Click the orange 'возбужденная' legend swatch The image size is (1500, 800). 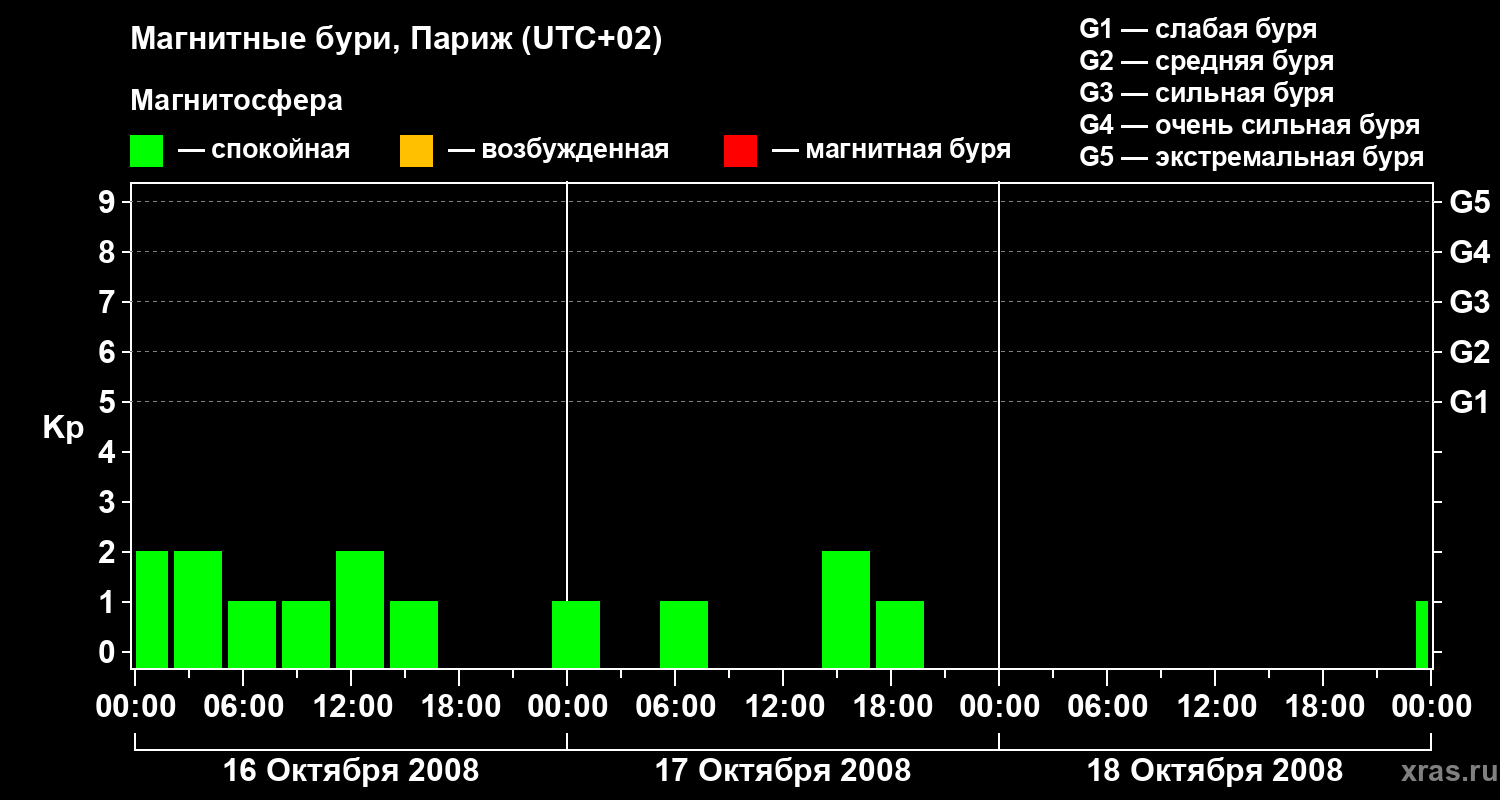416,151
